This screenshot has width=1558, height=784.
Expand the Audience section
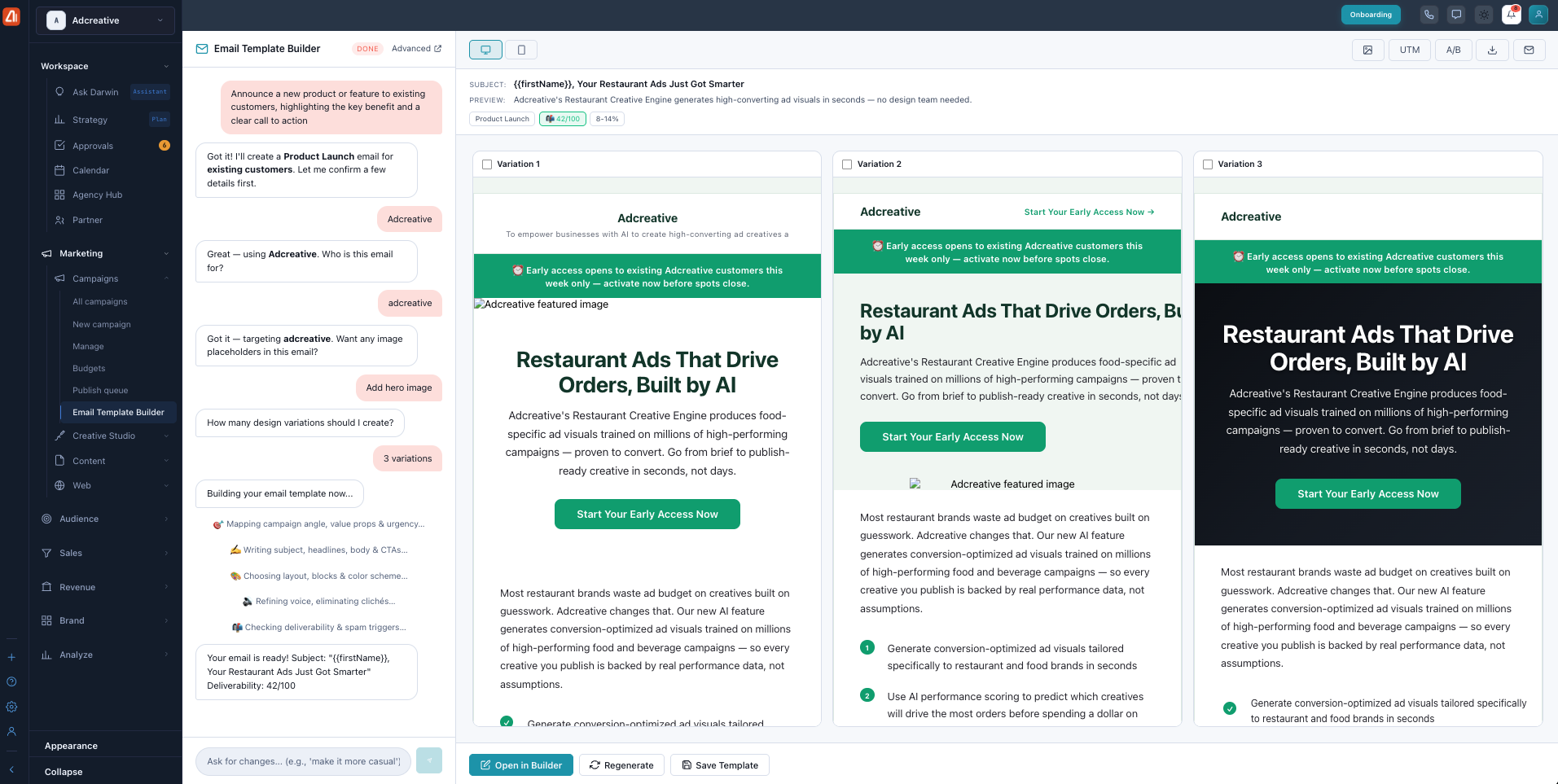tap(106, 519)
